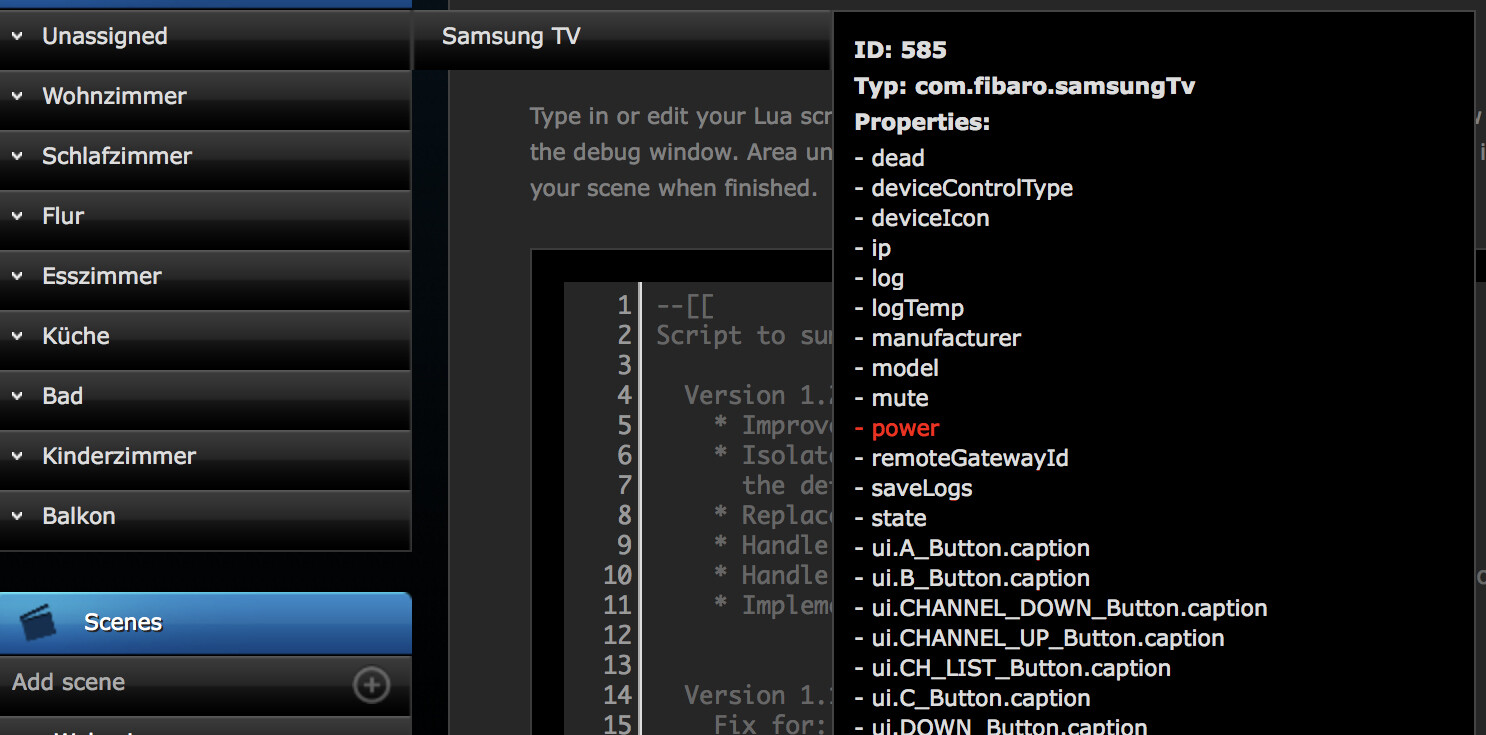The height and width of the screenshot is (735, 1486).
Task: Select the Küche room entry
Action: tap(76, 336)
